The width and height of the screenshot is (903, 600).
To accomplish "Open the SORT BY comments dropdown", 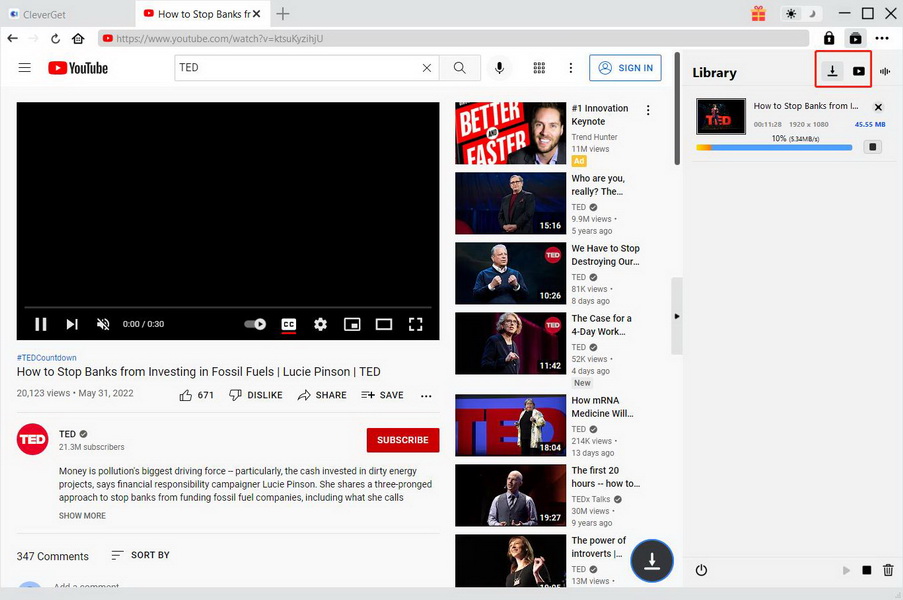I will 141,555.
